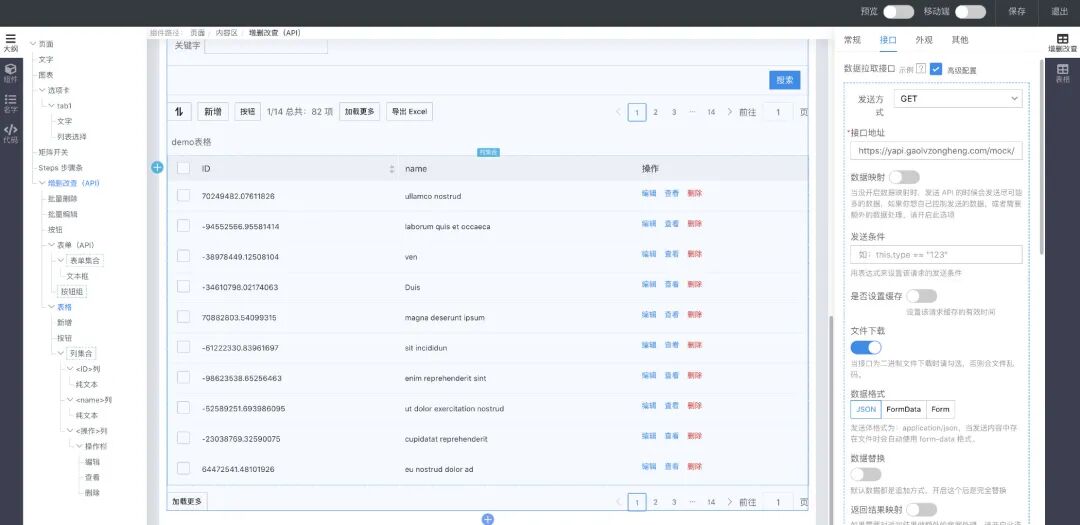Viewport: 1080px width, 525px height.
Task: Toggle the 预览 preview switch
Action: click(898, 12)
